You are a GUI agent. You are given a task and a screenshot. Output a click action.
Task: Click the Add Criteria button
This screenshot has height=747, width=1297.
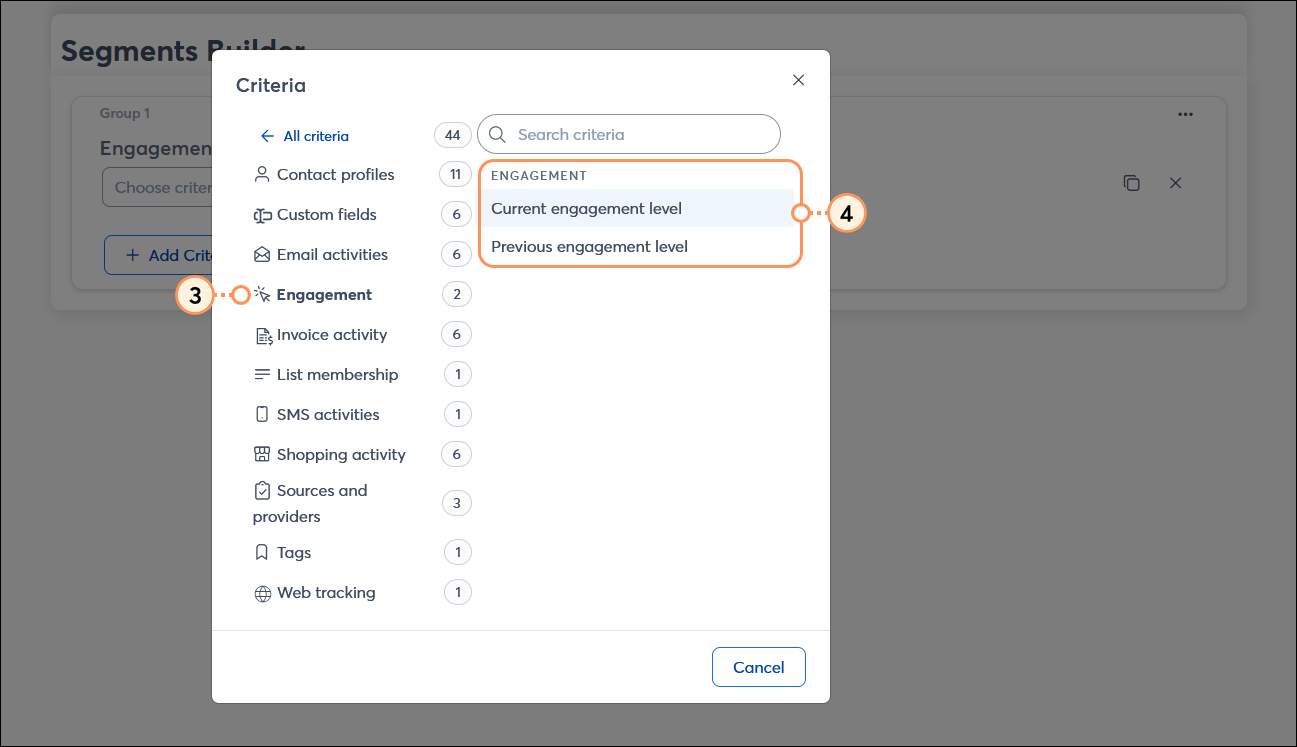pyautogui.click(x=160, y=256)
